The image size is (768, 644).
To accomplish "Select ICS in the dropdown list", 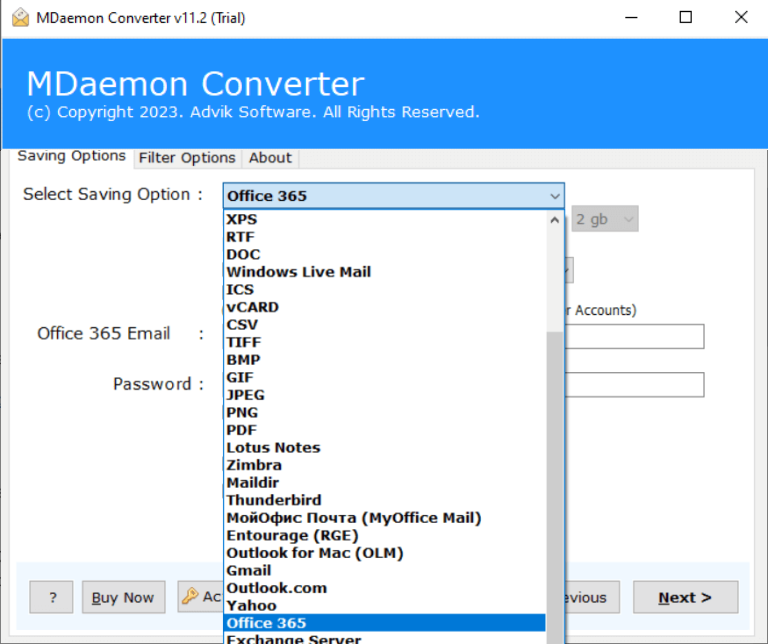I will click(x=385, y=290).
